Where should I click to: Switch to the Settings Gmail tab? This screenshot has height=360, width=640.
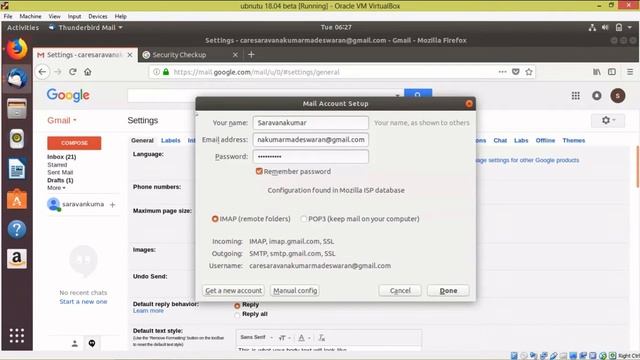click(x=85, y=55)
